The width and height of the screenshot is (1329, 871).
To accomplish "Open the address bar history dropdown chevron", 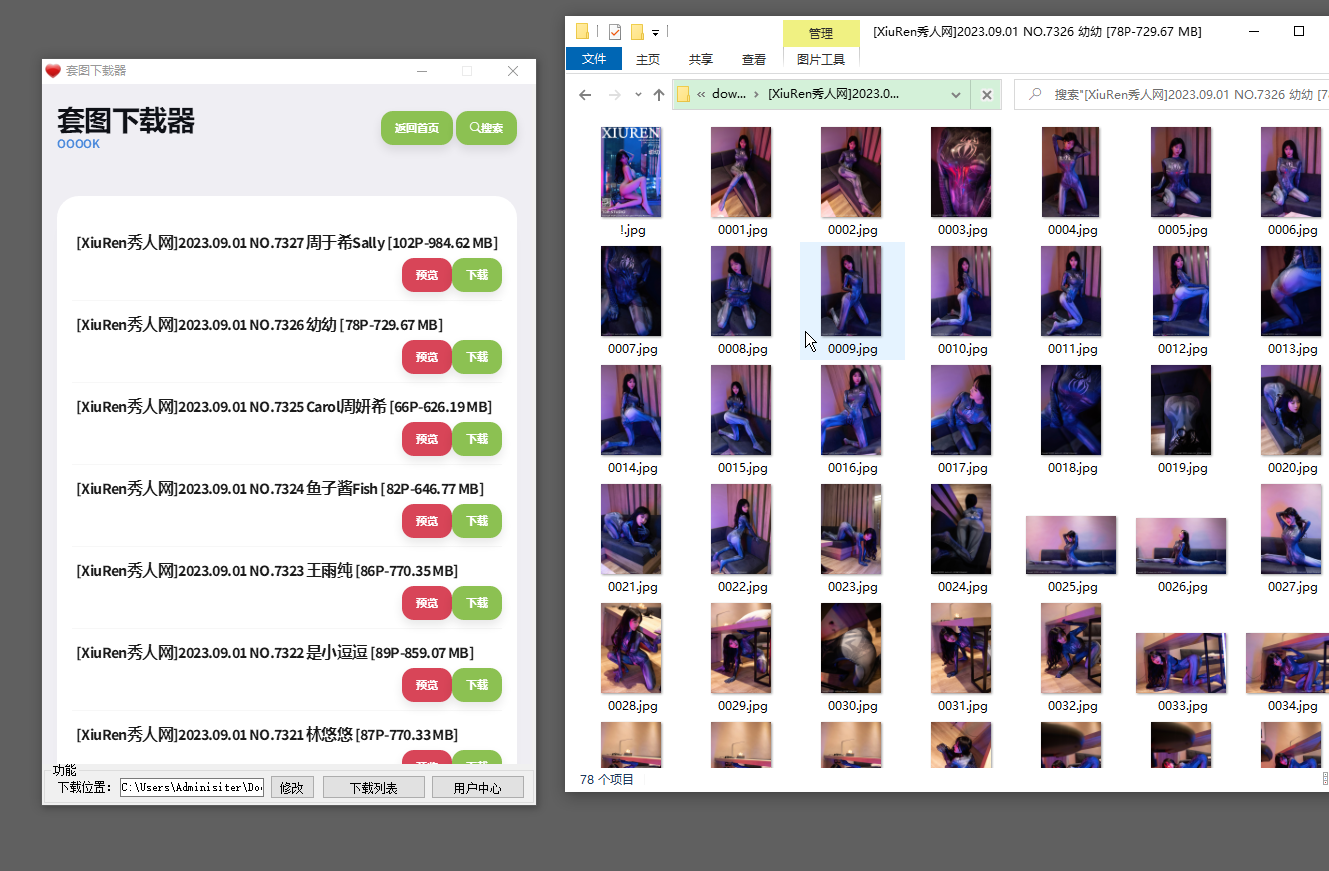I will pos(956,95).
